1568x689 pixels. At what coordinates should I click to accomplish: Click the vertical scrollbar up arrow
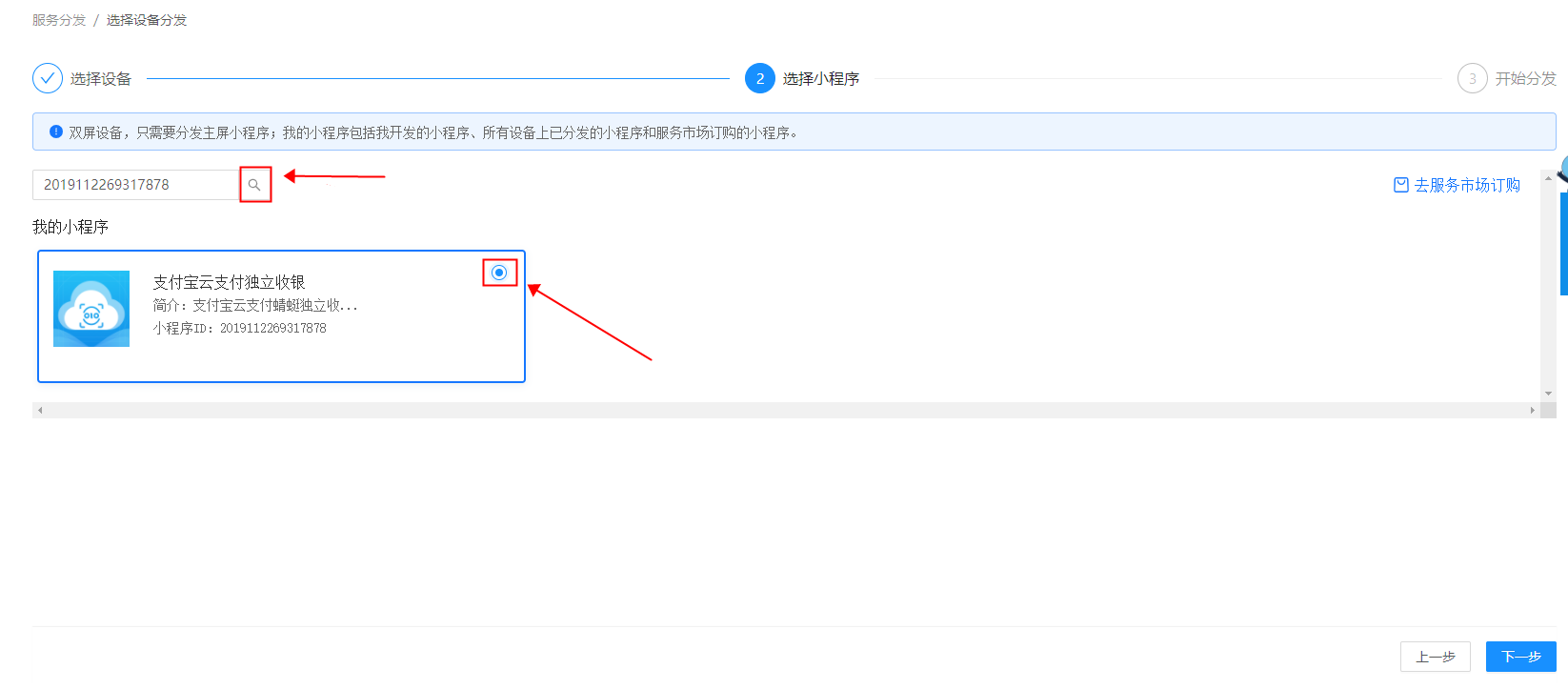tap(1548, 178)
